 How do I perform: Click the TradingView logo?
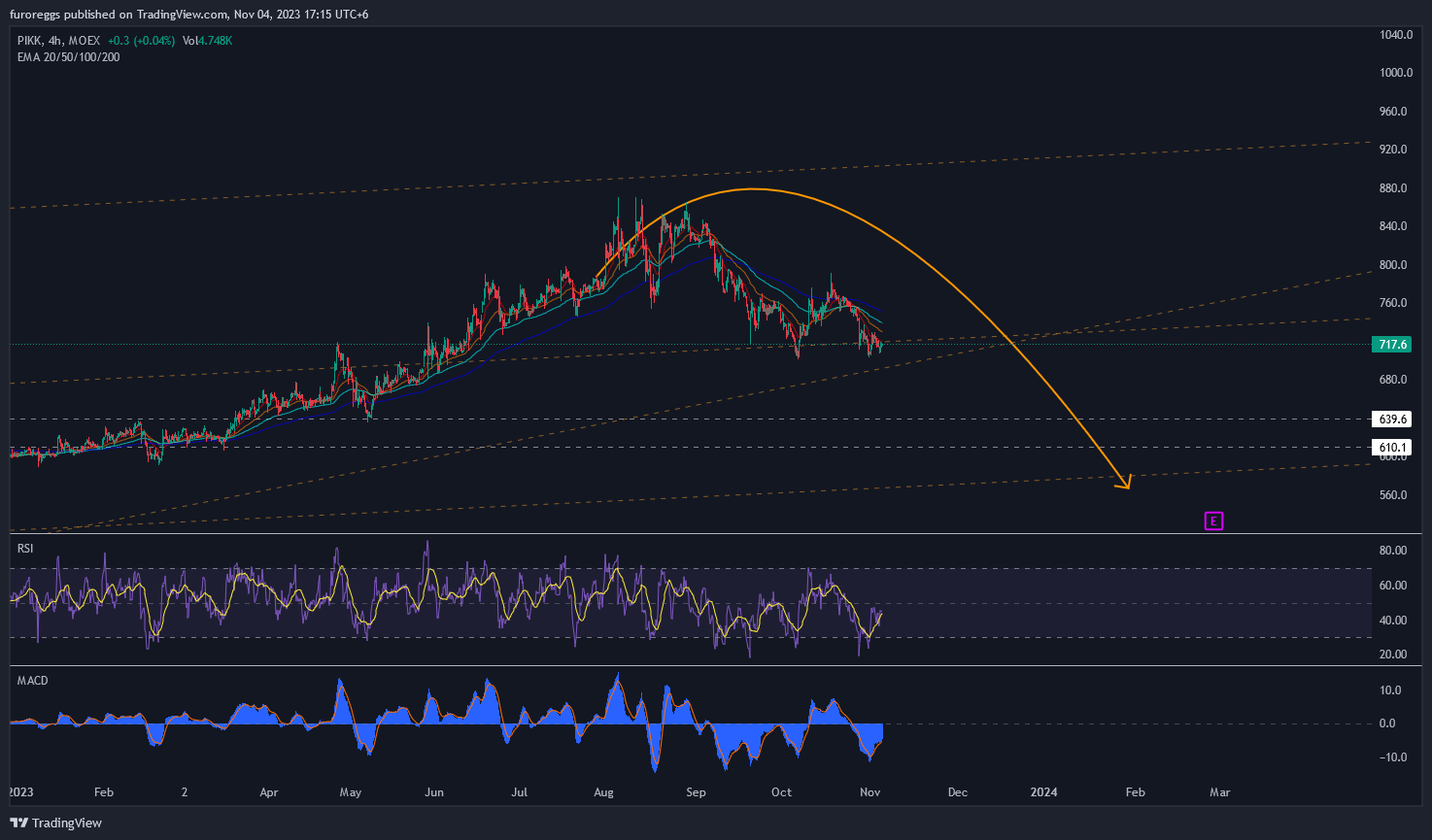(56, 823)
